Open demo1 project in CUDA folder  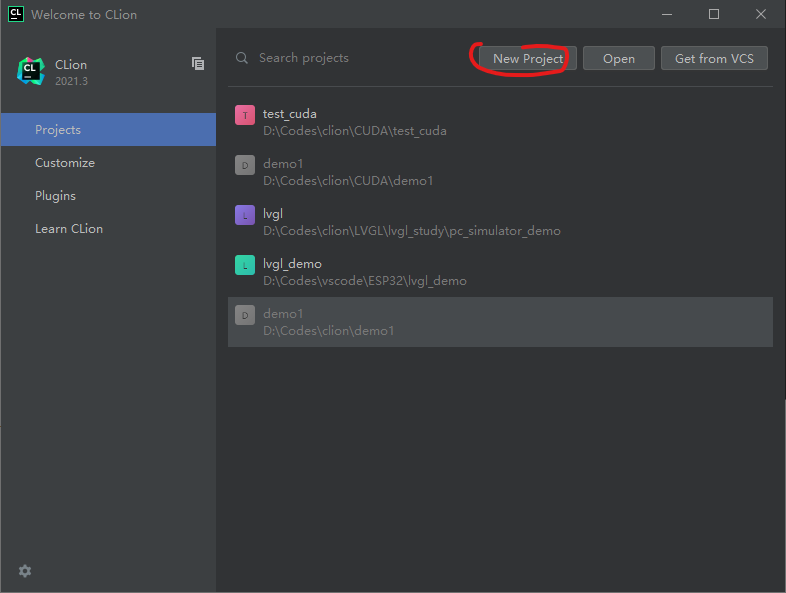pyautogui.click(x=500, y=172)
